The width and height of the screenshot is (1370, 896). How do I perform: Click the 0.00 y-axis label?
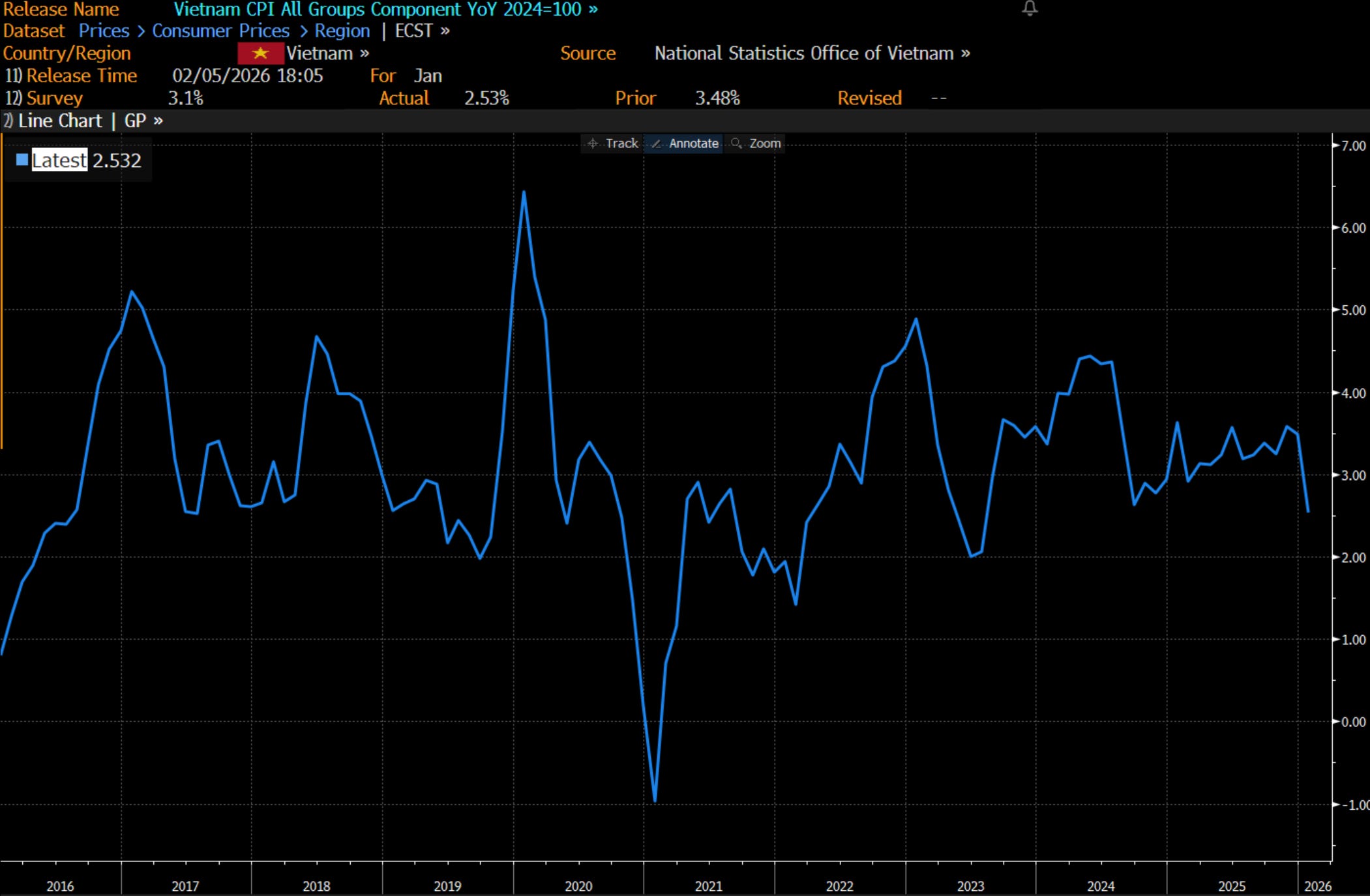(1353, 722)
